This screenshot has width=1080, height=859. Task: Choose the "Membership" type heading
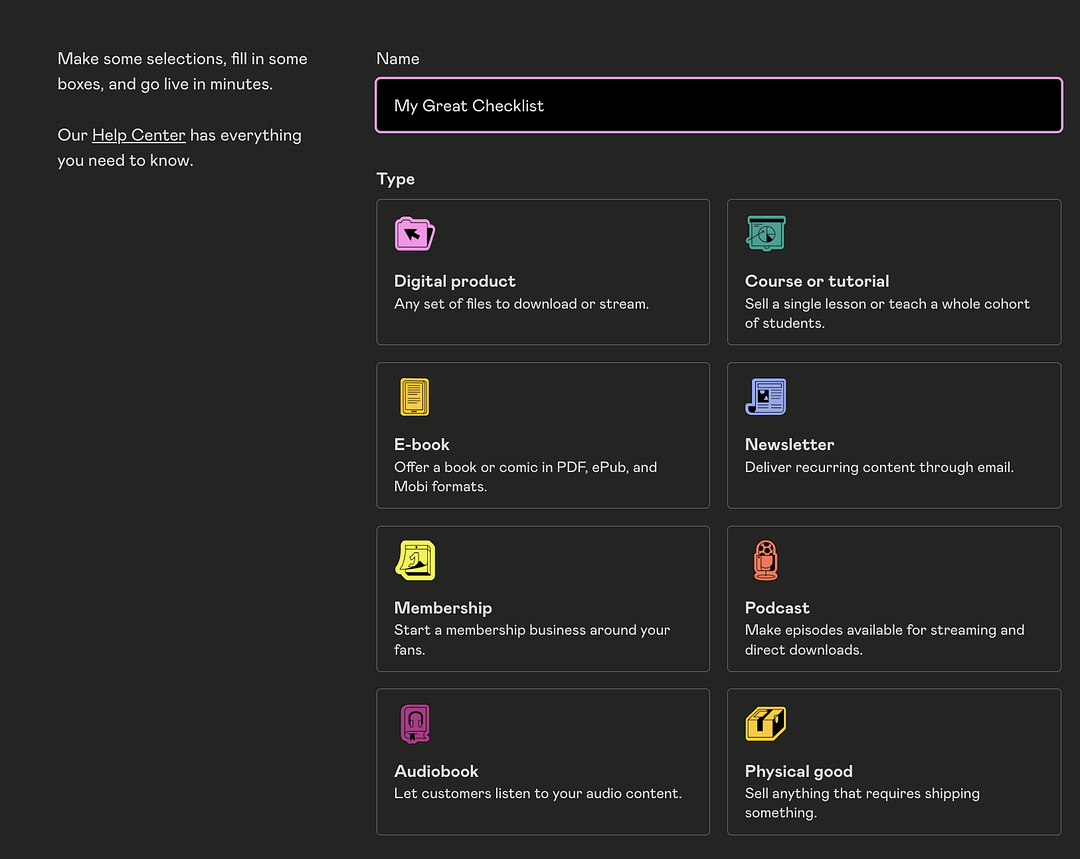coord(443,607)
